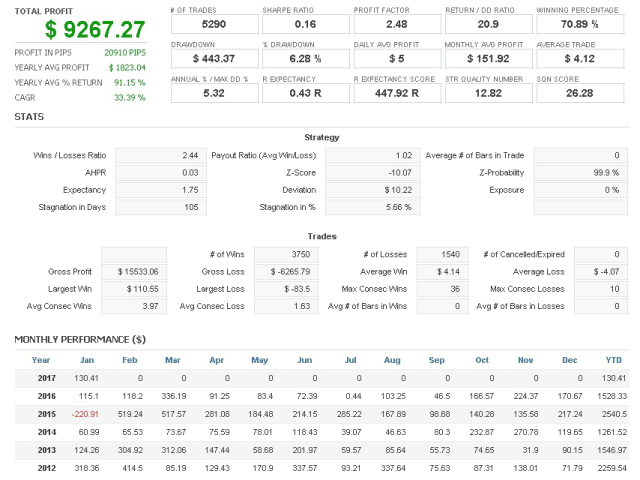Click the Jun column header

(x=304, y=360)
